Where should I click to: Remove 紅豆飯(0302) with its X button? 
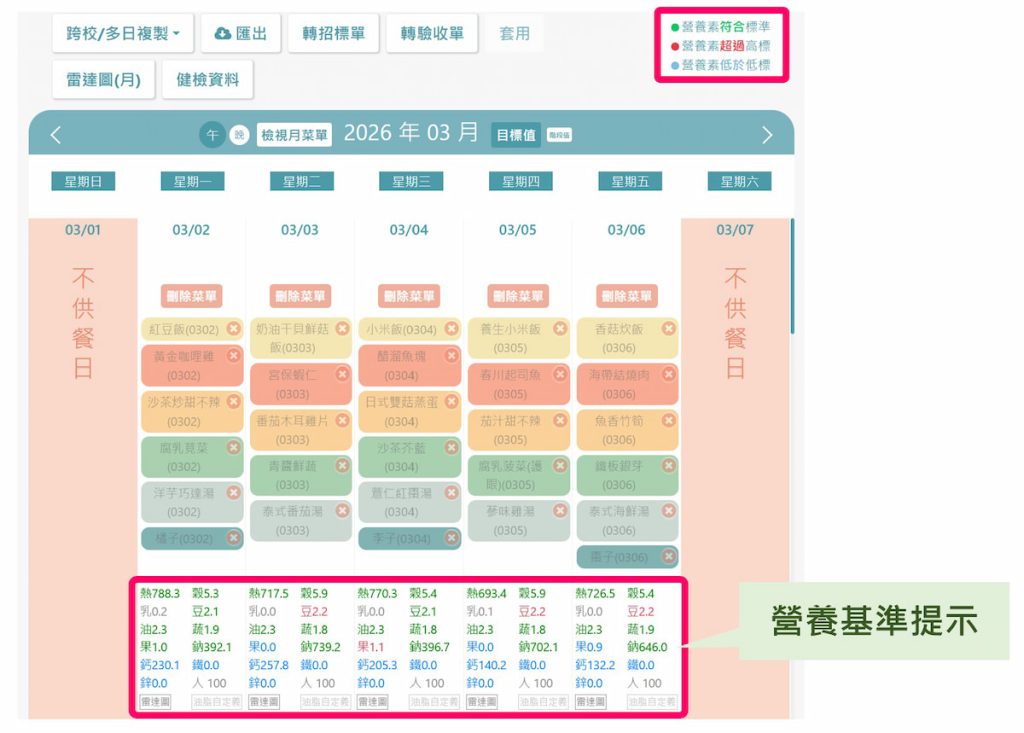(234, 326)
